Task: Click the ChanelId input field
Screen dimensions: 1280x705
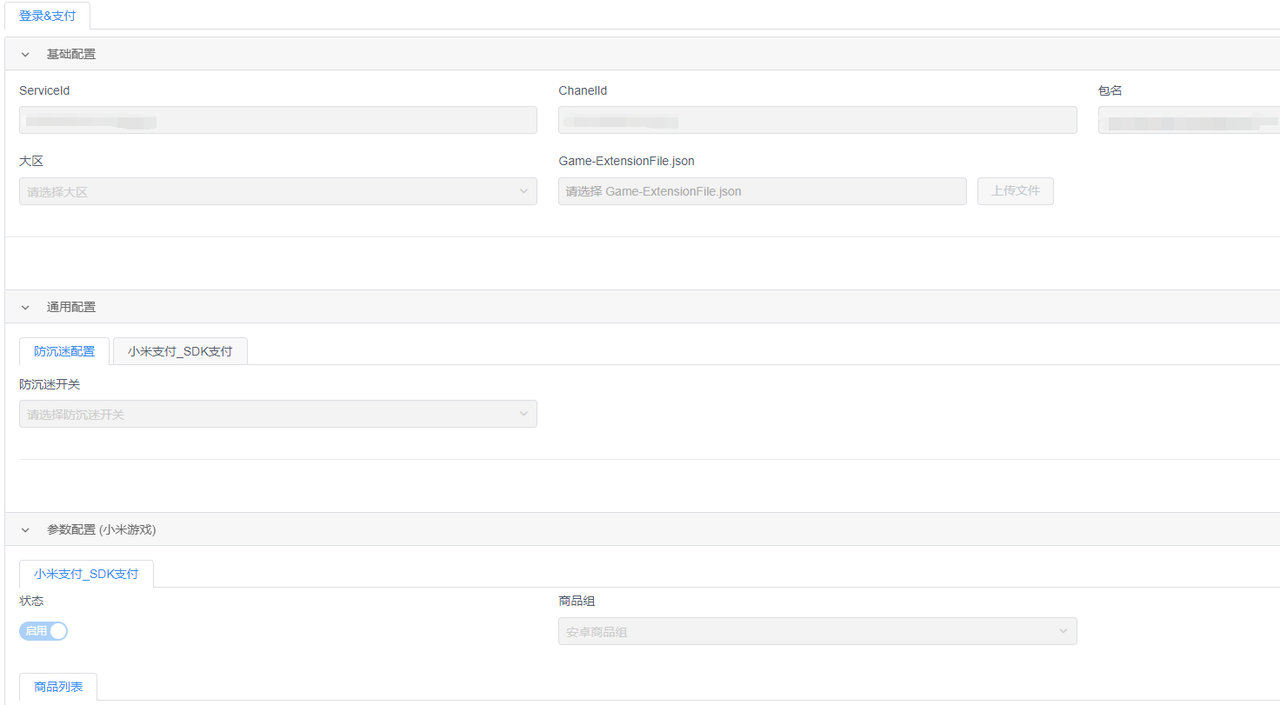Action: coord(816,120)
